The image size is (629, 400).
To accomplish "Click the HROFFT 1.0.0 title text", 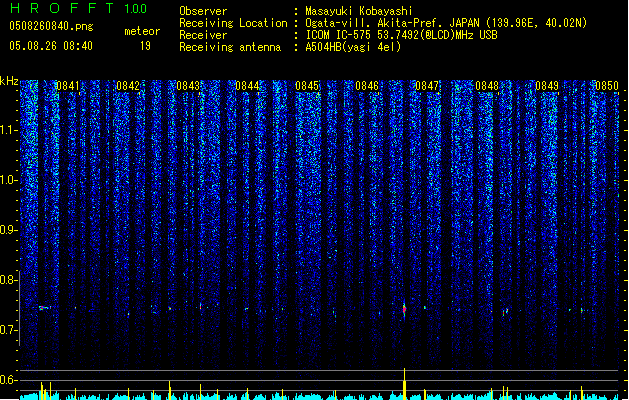I will tap(78, 8).
